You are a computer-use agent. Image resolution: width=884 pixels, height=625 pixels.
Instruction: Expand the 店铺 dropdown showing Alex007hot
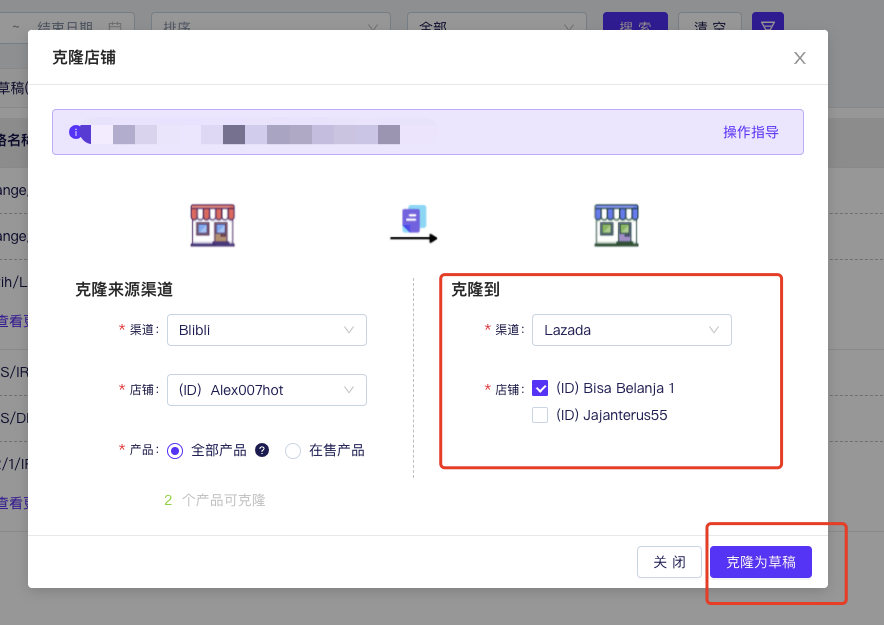click(267, 390)
